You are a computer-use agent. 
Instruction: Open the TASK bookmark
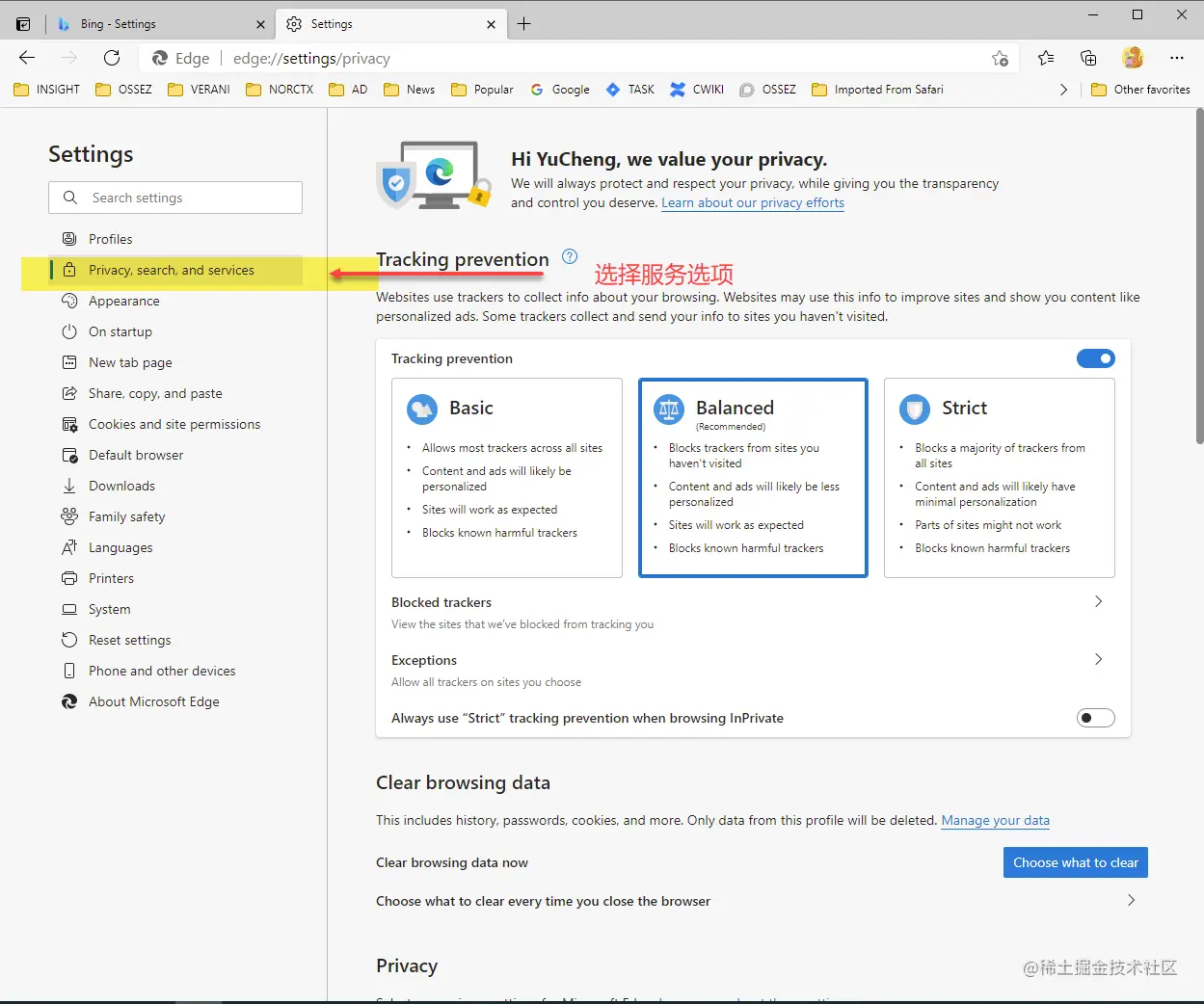[630, 90]
